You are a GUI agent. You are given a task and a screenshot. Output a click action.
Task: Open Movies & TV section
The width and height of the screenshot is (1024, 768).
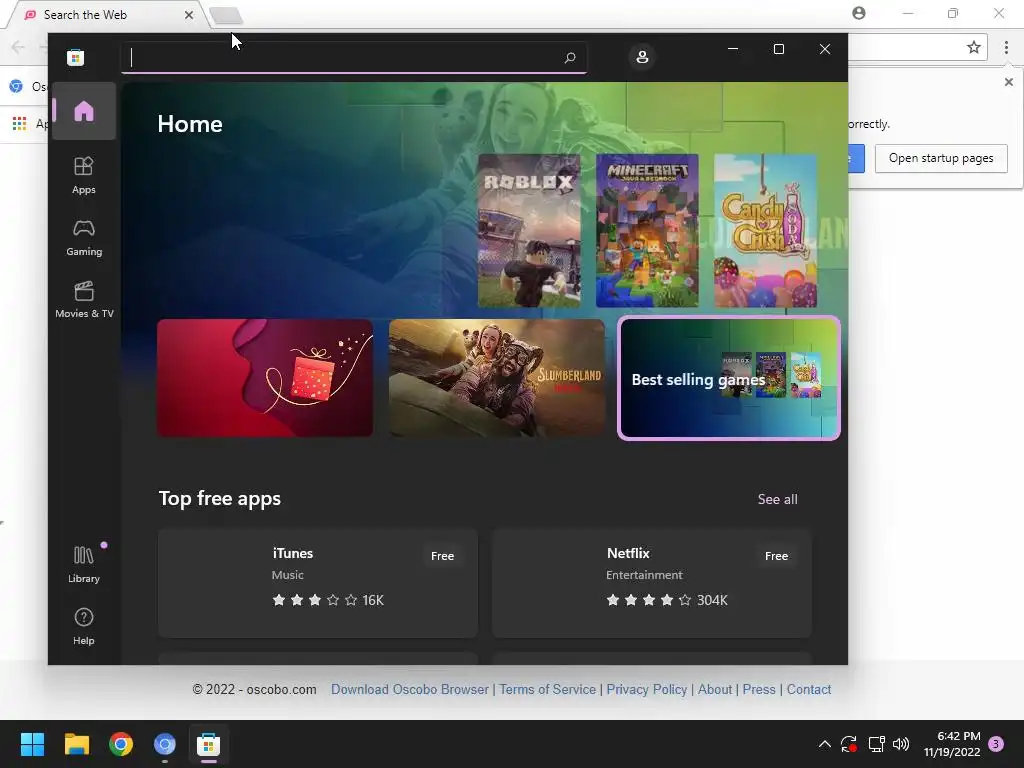(x=84, y=300)
